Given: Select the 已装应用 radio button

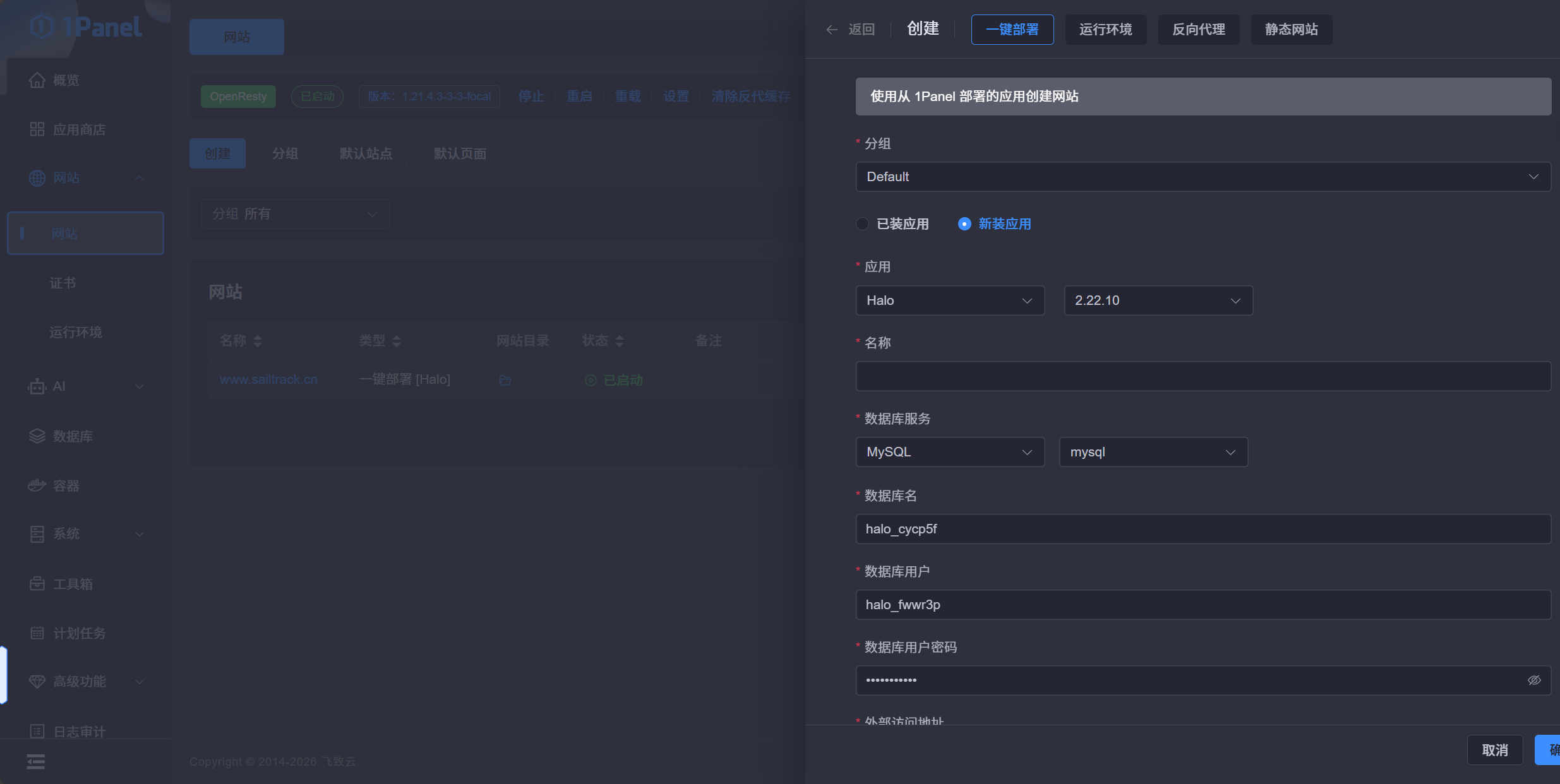Looking at the screenshot, I should pyautogui.click(x=863, y=224).
